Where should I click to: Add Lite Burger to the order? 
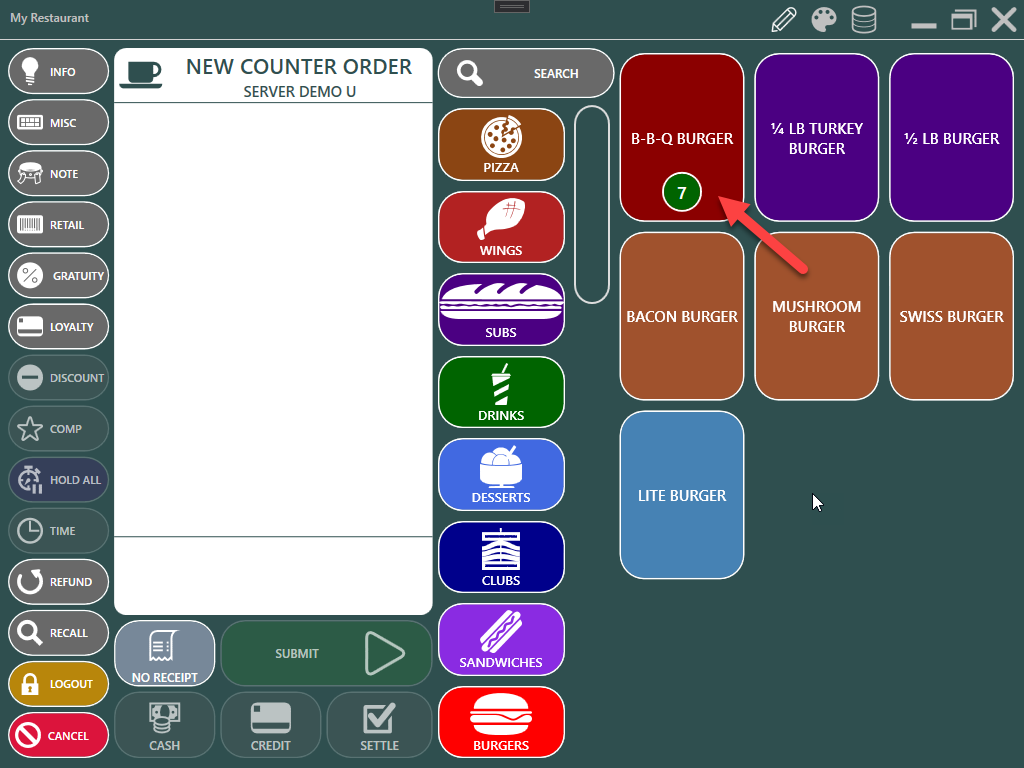[x=682, y=495]
